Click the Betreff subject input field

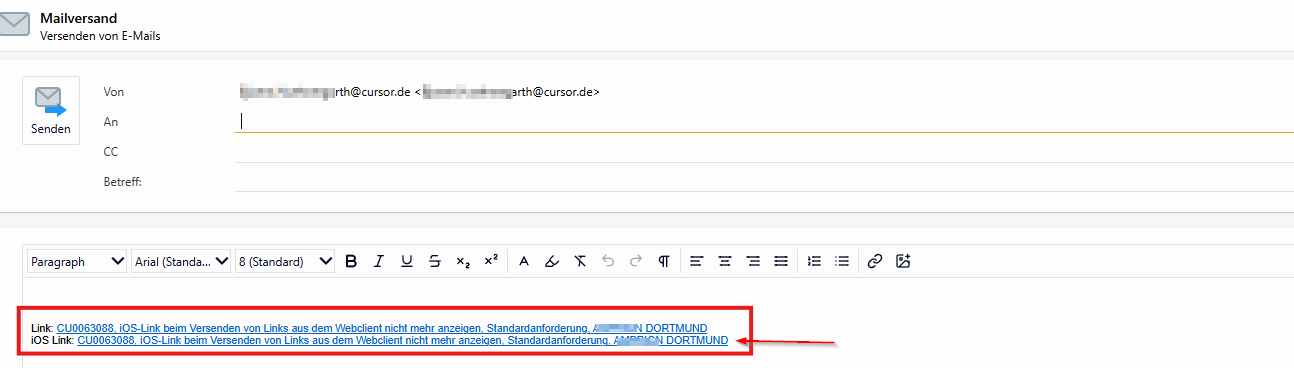point(764,182)
